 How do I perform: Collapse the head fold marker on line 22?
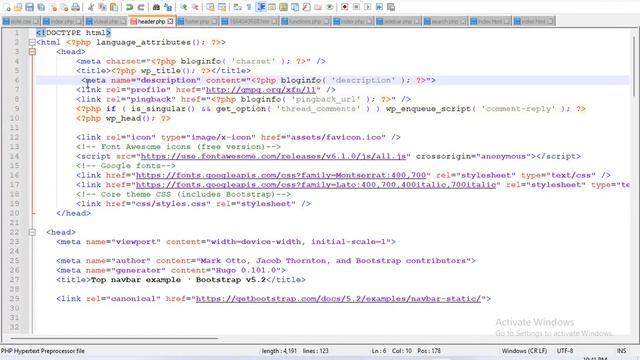click(32, 232)
